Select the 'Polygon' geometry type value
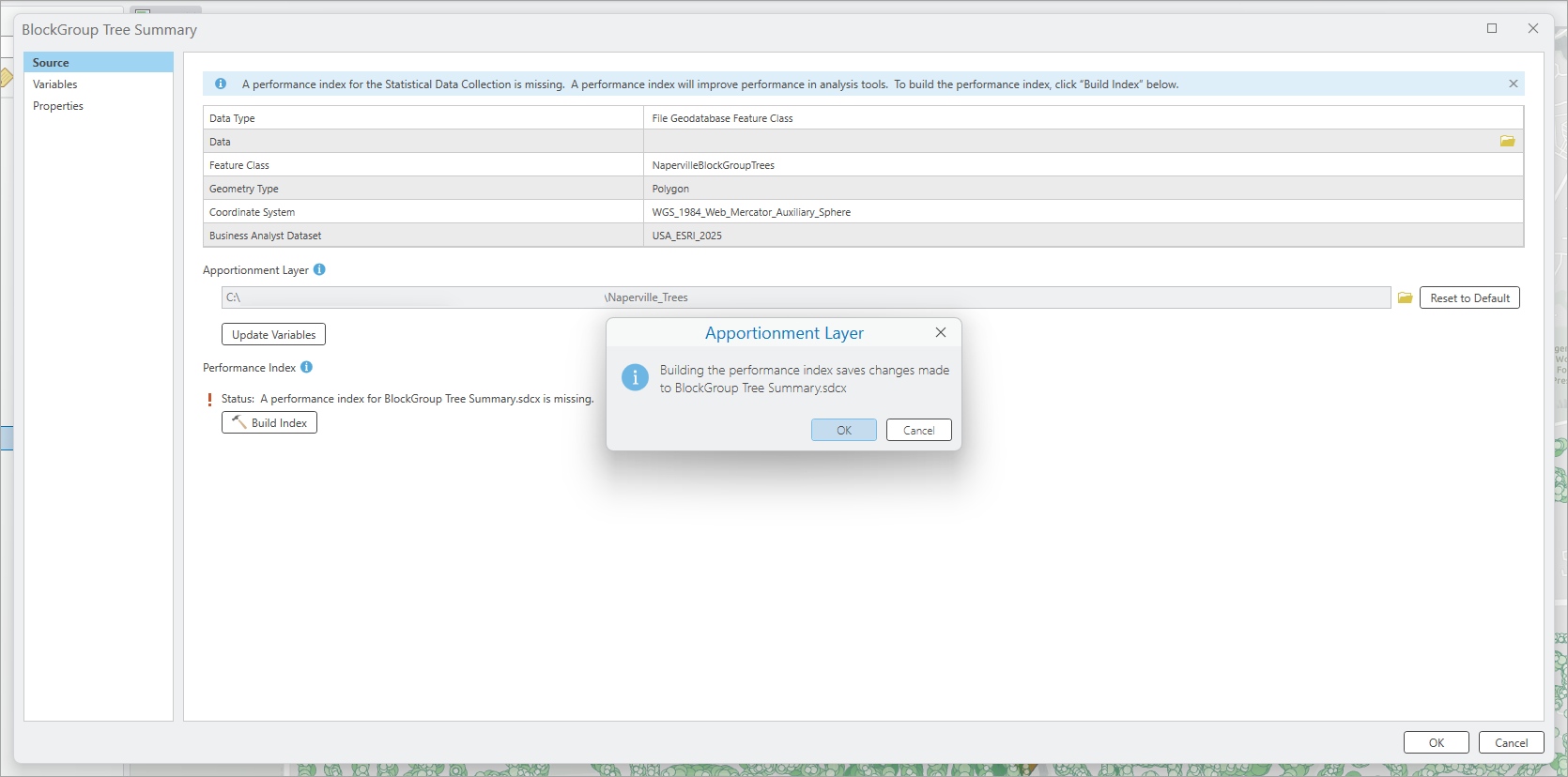This screenshot has width=1568, height=777. [x=1084, y=188]
